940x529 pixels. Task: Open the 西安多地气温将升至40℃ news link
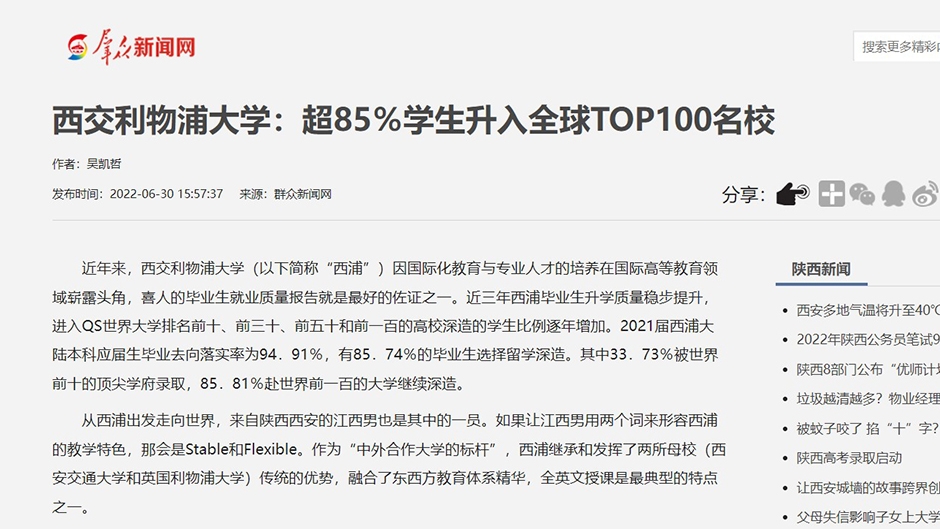coord(867,310)
